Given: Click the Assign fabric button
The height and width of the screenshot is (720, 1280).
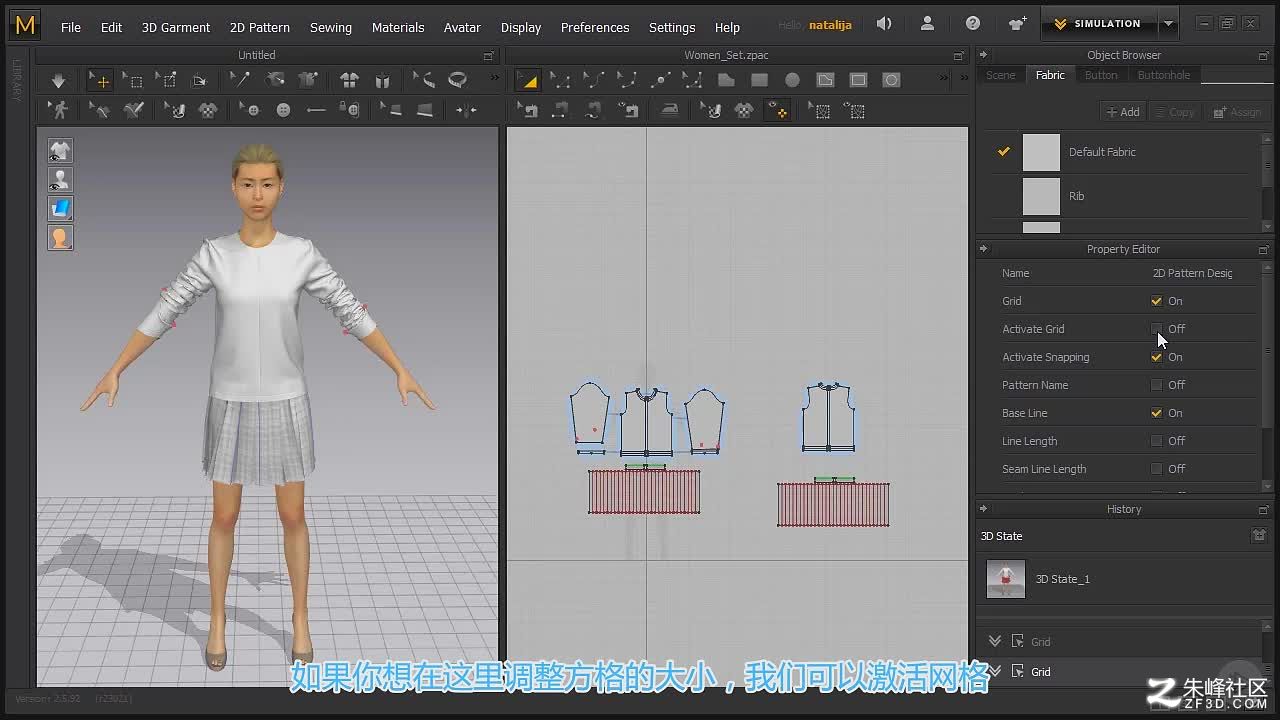Looking at the screenshot, I should (1238, 112).
